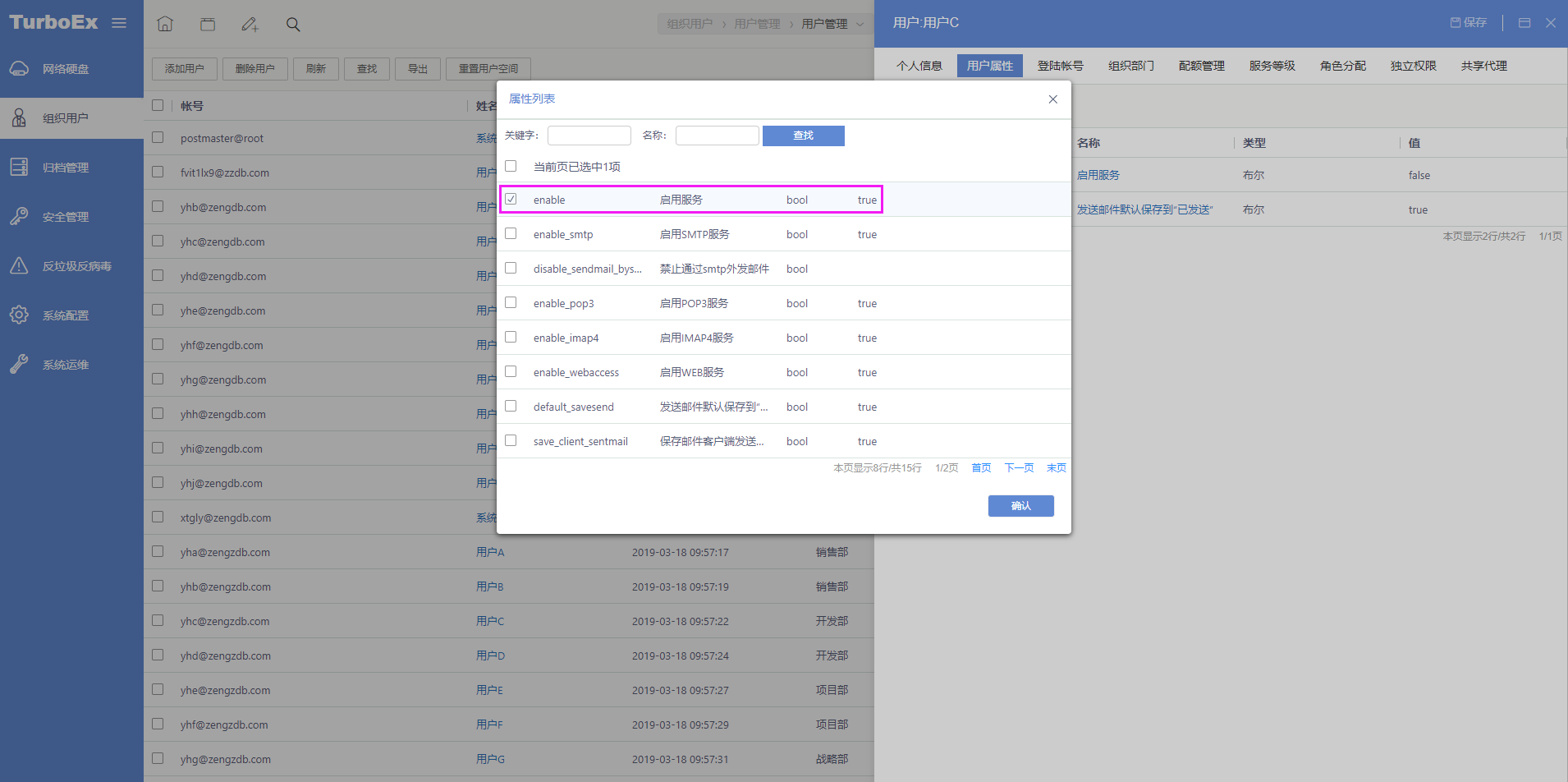Uncheck the enable attribute checkbox
This screenshot has height=782, width=1568.
tap(511, 200)
